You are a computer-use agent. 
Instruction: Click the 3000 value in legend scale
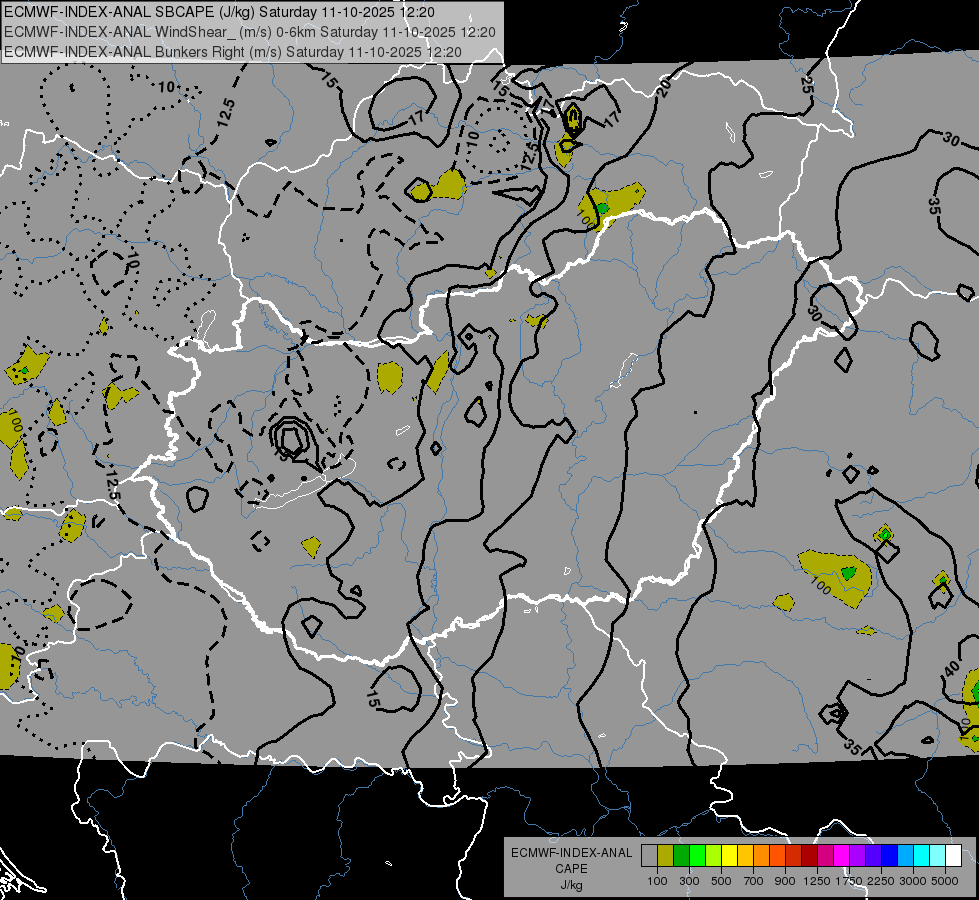[x=913, y=881]
